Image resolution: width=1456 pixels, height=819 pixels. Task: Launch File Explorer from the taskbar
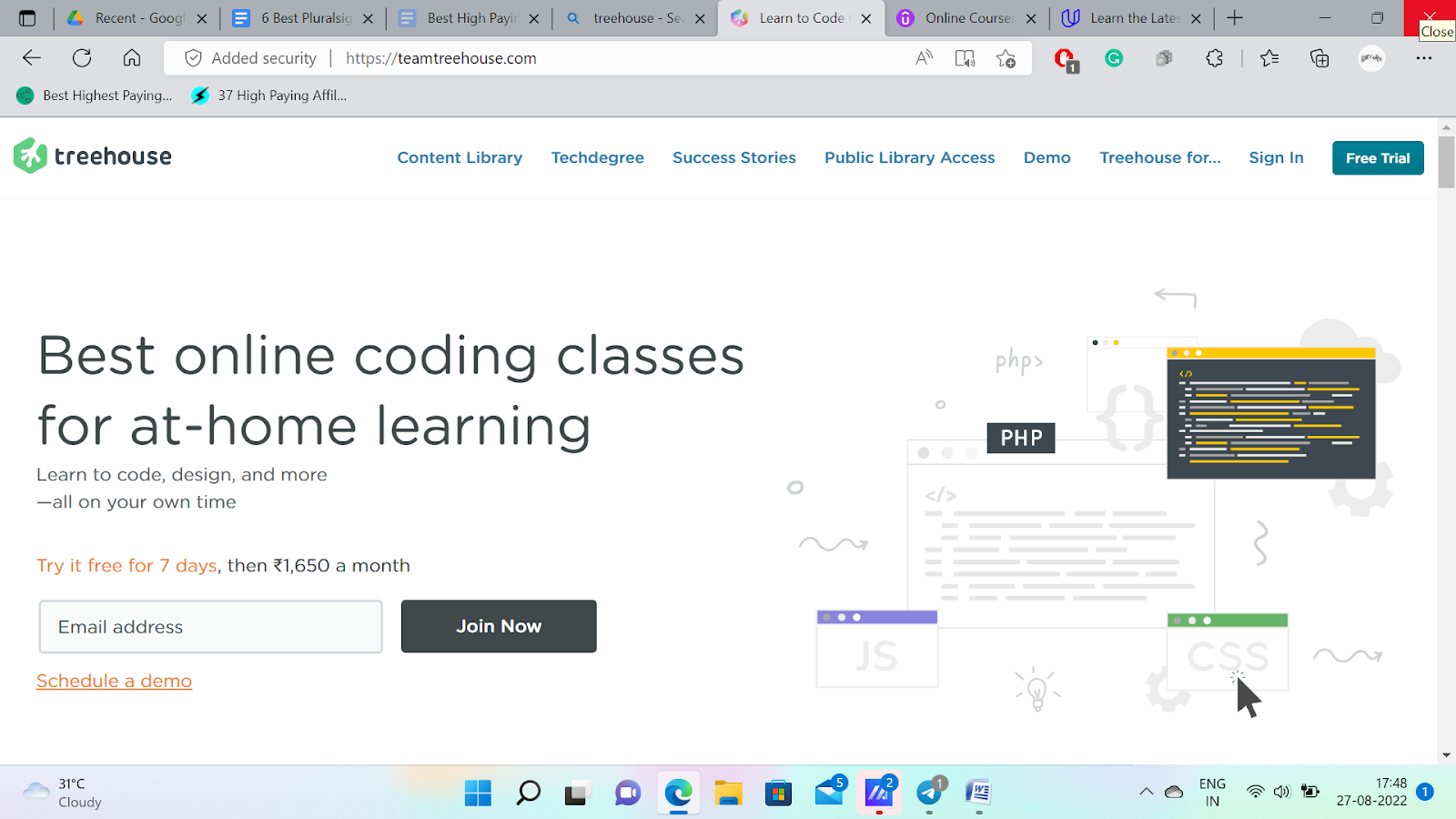728,793
